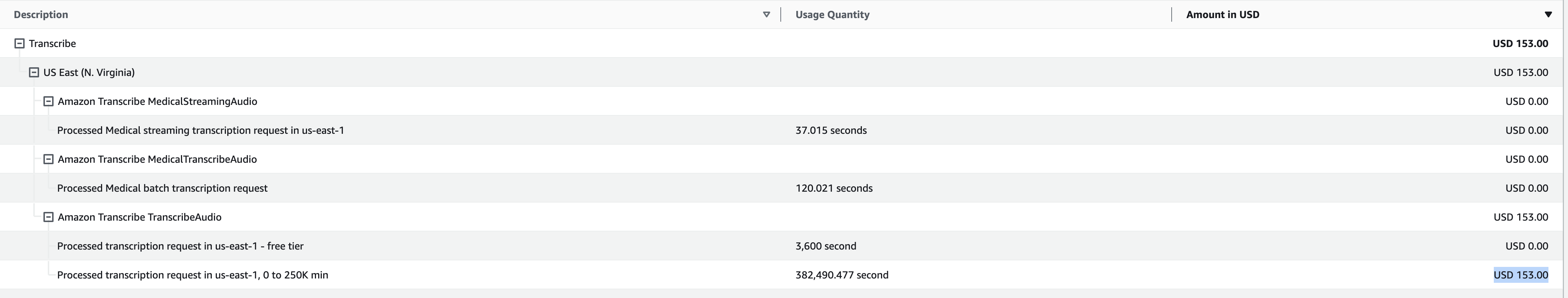Click the 3,600 second usage value
The height and width of the screenshot is (298, 1568).
click(825, 246)
